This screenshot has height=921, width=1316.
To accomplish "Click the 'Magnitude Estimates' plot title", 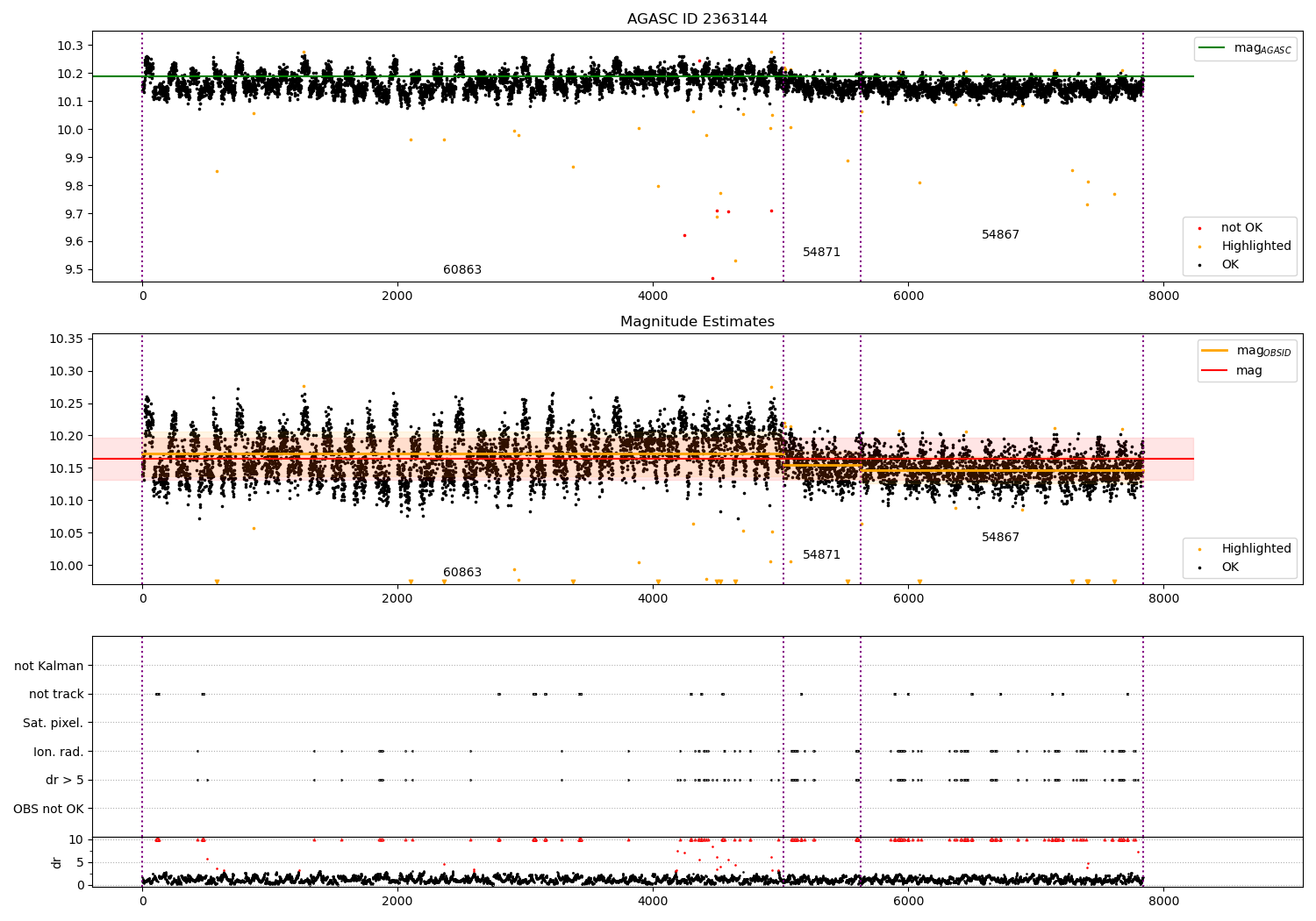I will coord(697,321).
